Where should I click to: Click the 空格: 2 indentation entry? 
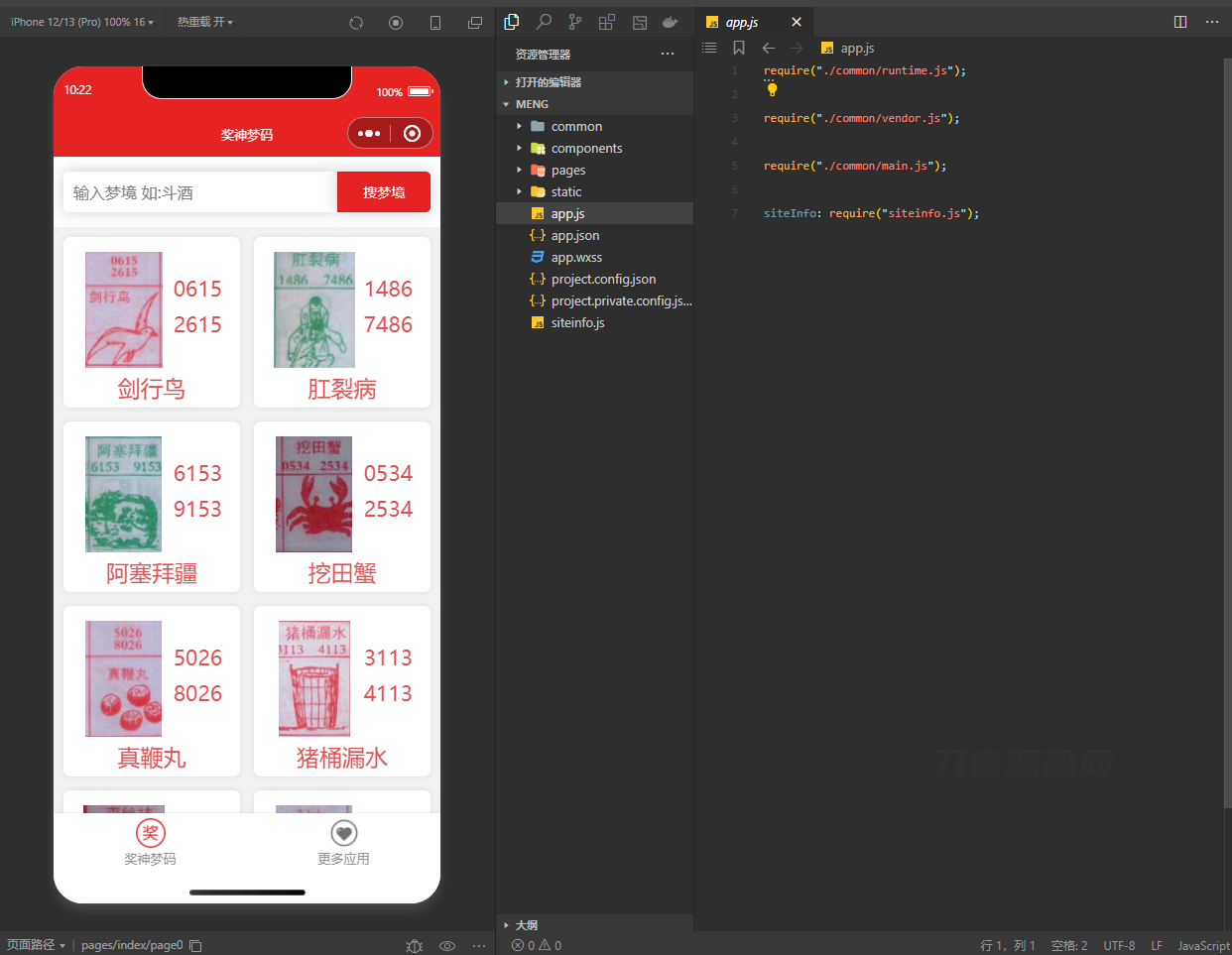[x=1069, y=945]
